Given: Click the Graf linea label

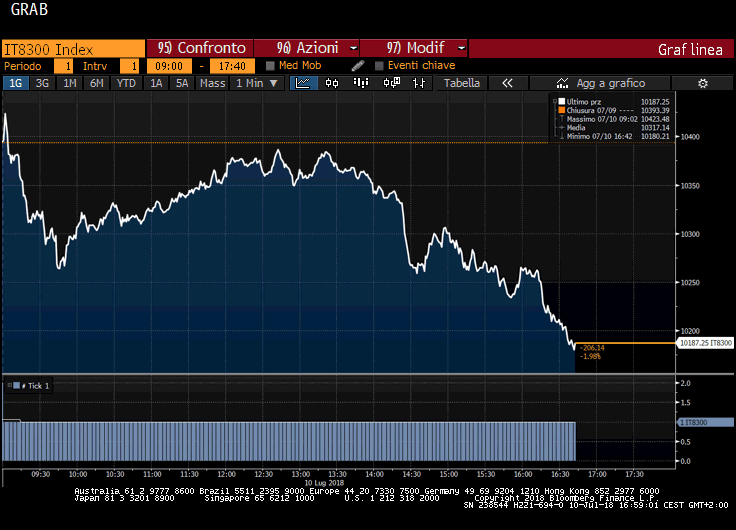Looking at the screenshot, I should click(x=690, y=49).
